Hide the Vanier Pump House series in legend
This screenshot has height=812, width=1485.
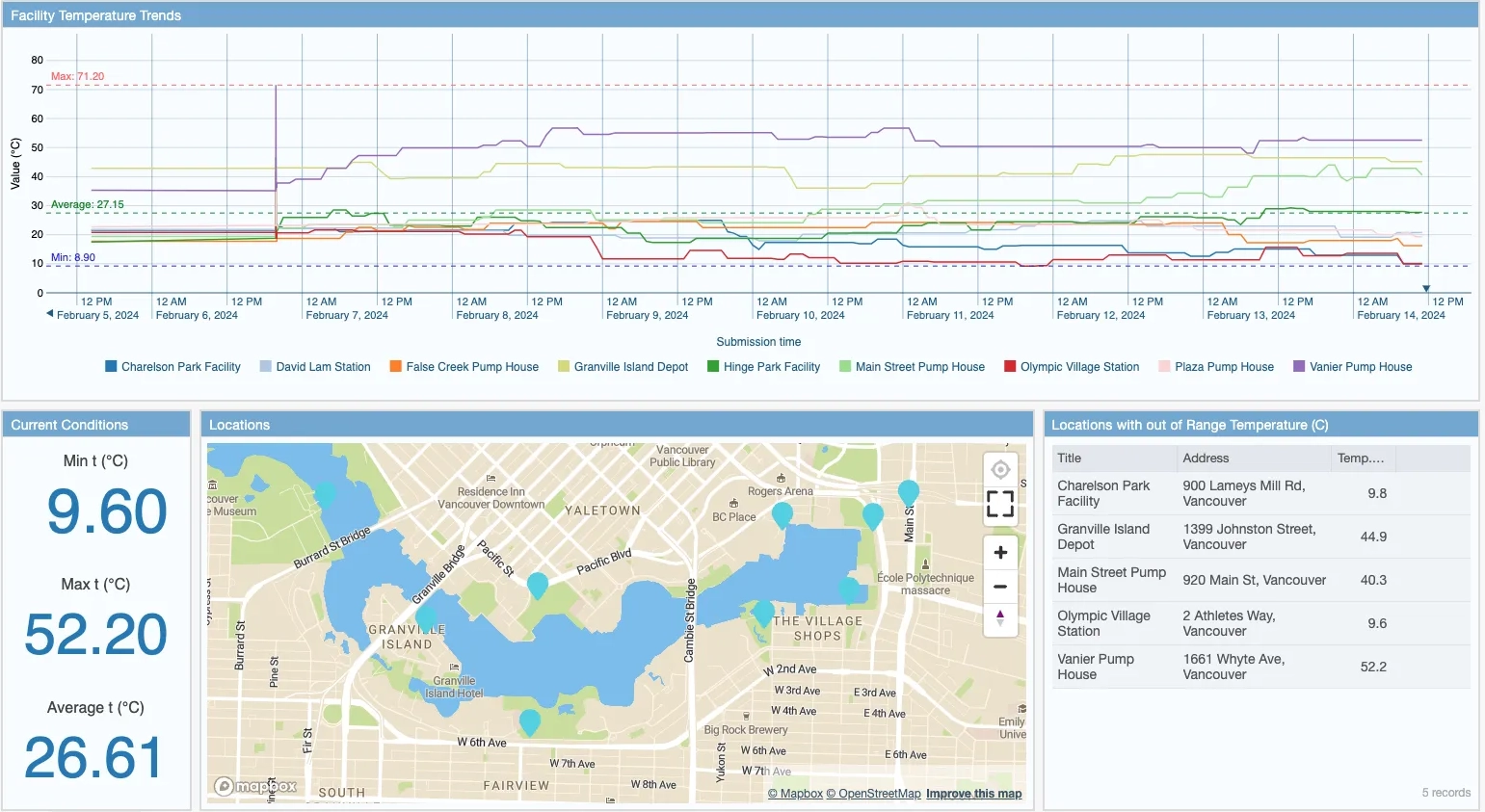click(1352, 366)
